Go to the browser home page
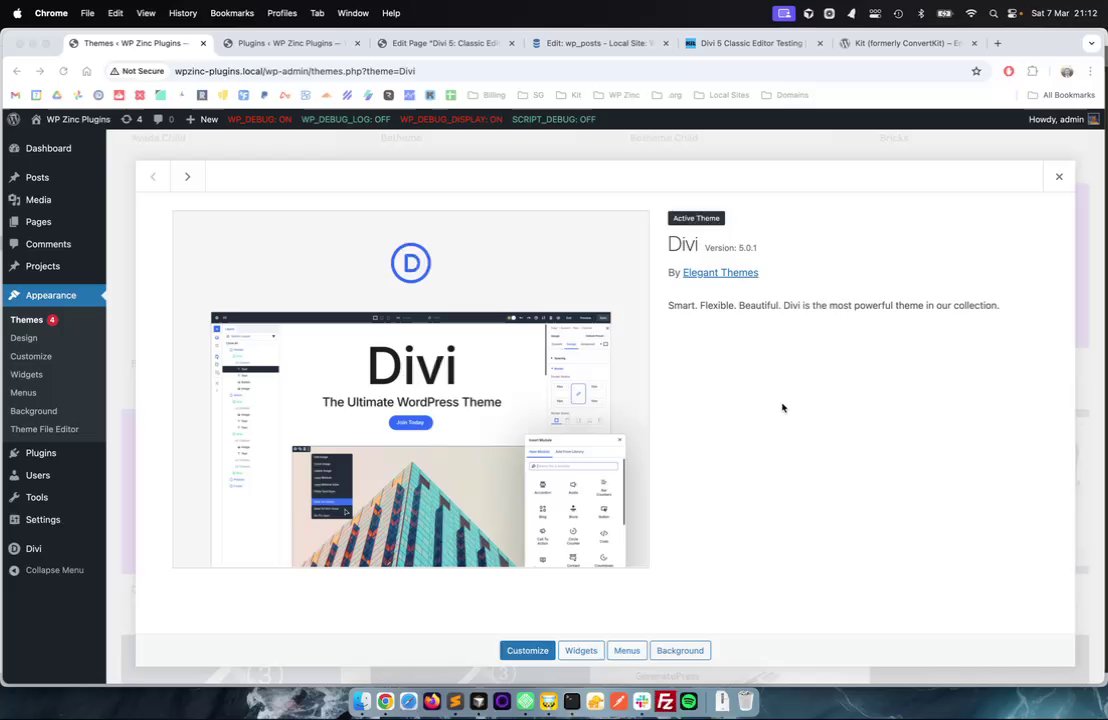Image resolution: width=1108 pixels, height=720 pixels. tap(86, 71)
